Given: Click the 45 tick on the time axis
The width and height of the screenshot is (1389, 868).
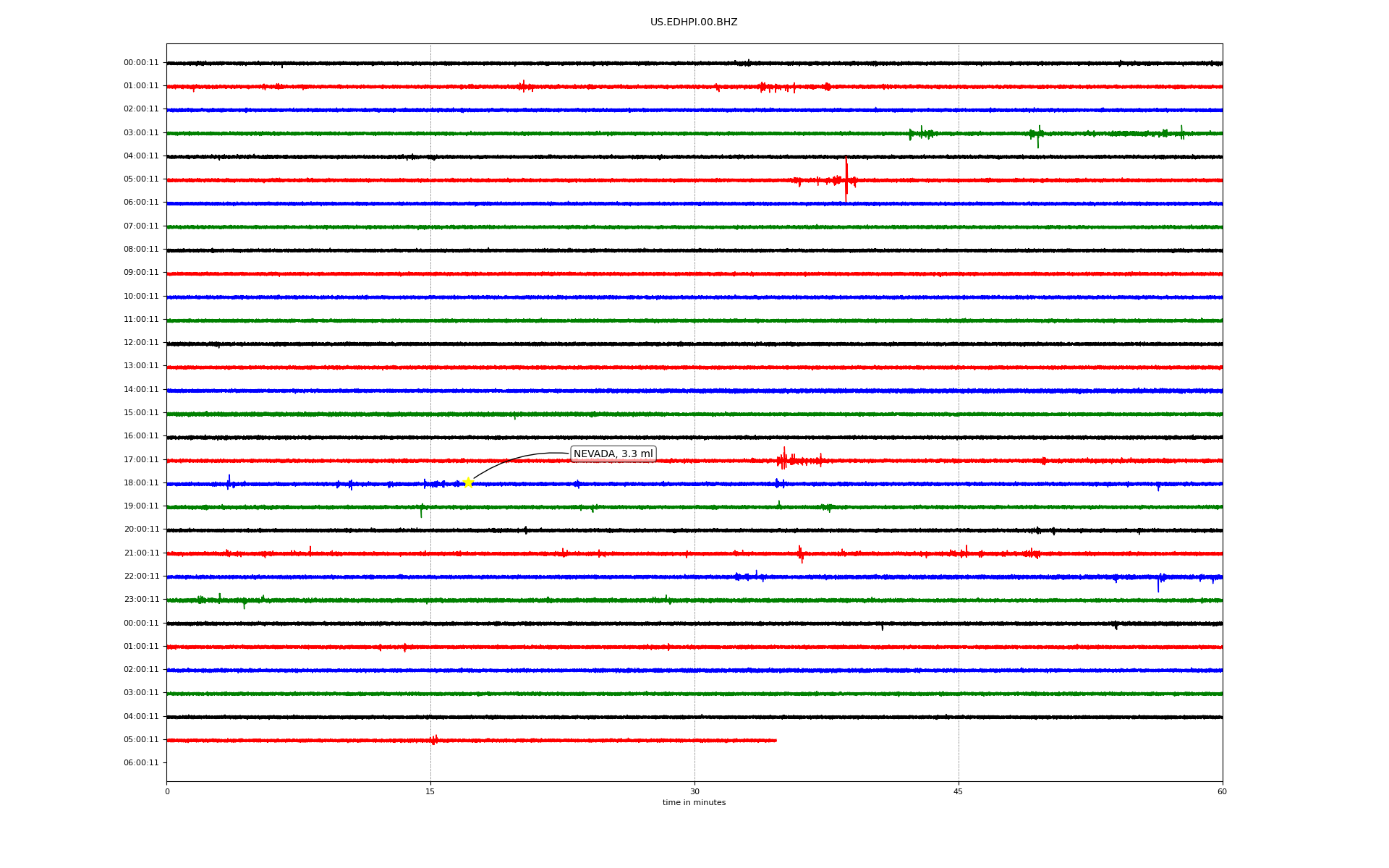Looking at the screenshot, I should [x=958, y=791].
